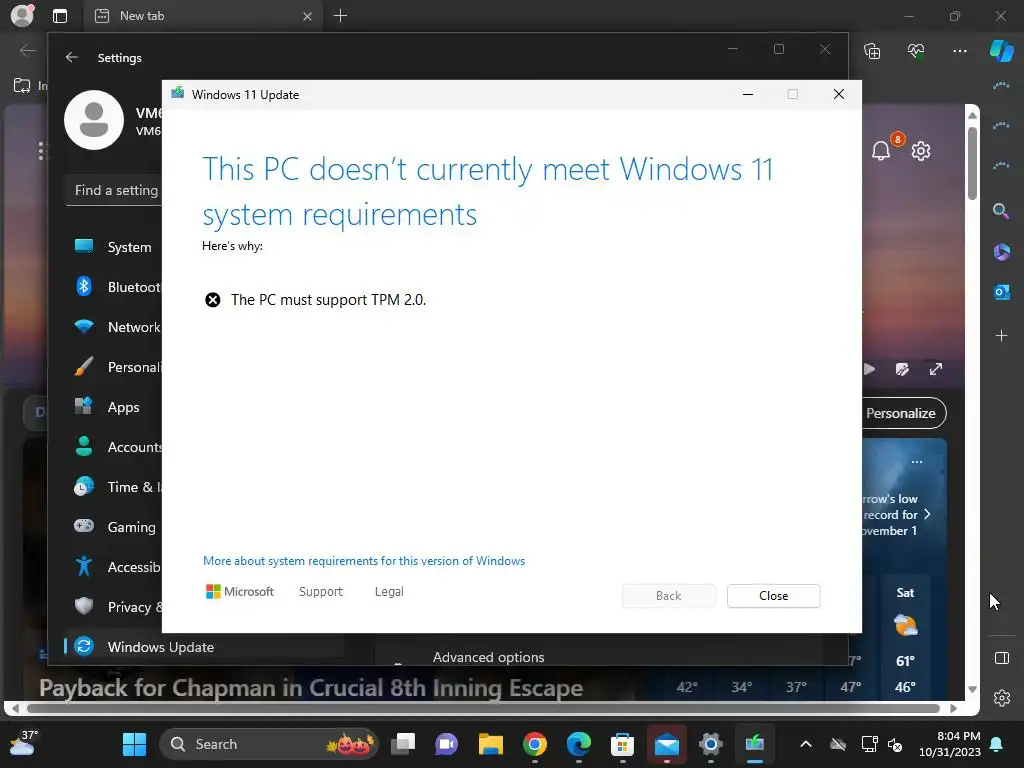Image resolution: width=1024 pixels, height=768 pixels.
Task: Open the Windows Start menu
Action: [135, 744]
